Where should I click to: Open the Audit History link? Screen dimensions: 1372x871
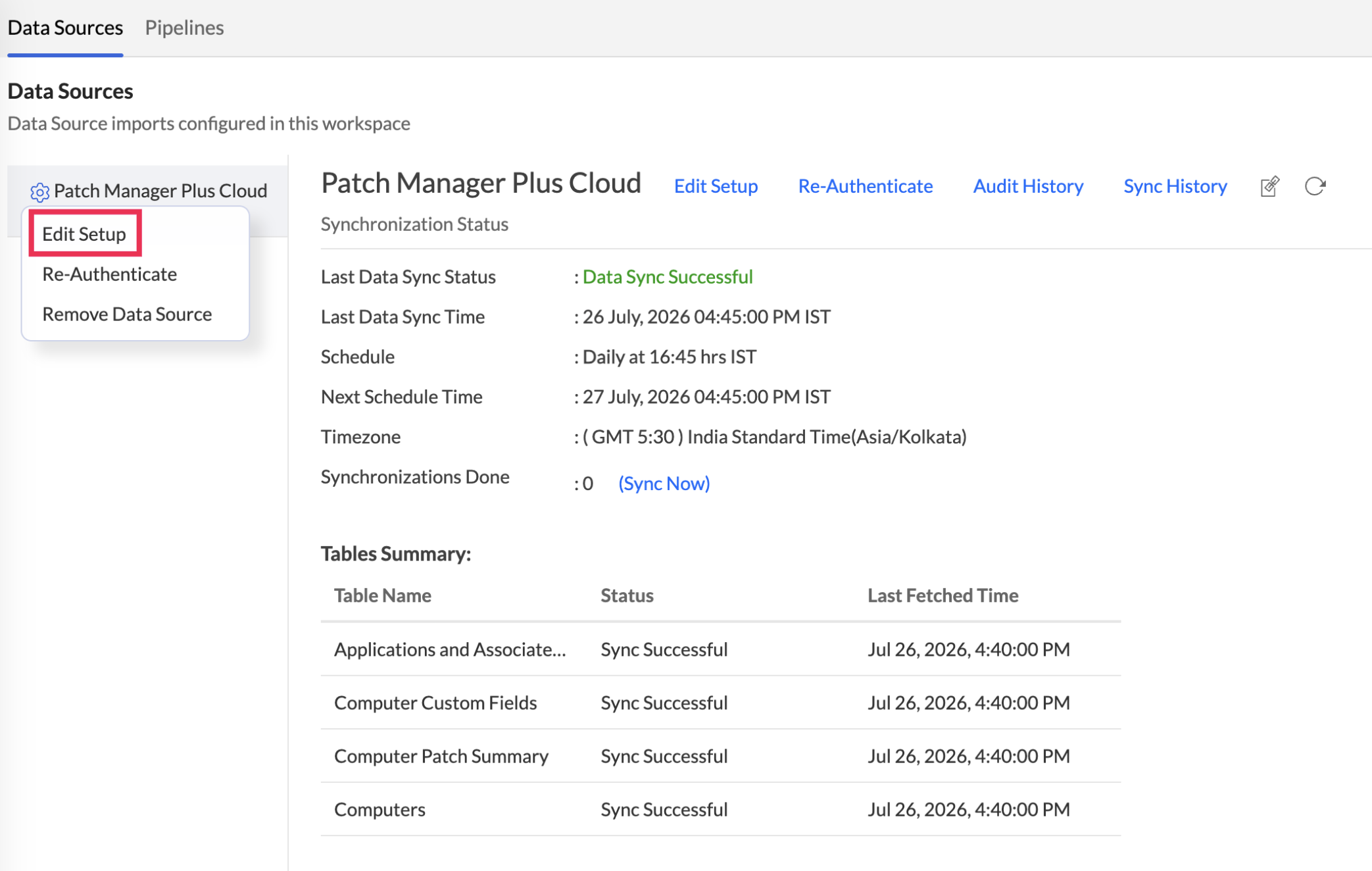pos(1028,186)
